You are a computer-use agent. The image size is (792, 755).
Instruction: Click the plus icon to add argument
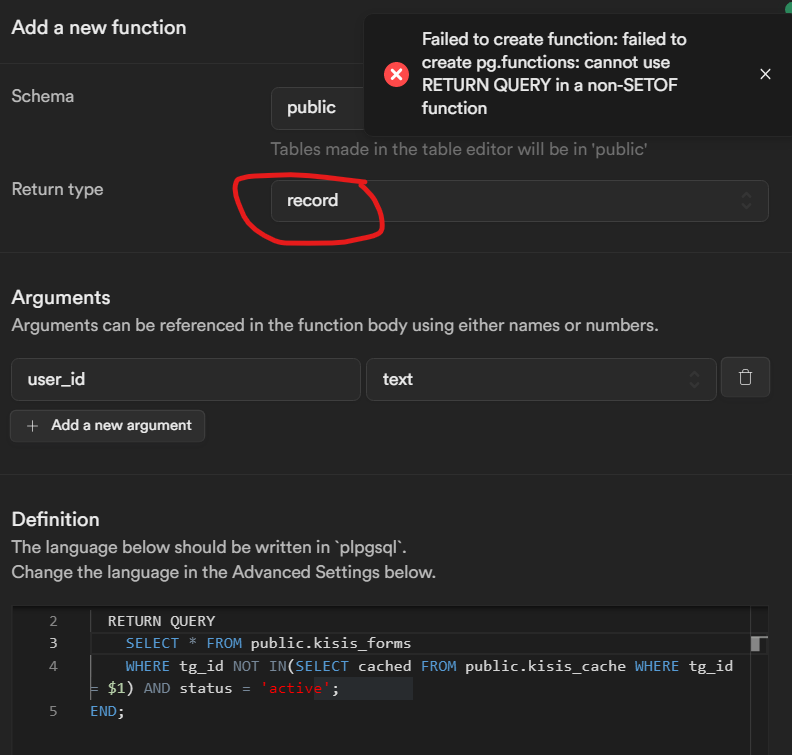(33, 425)
